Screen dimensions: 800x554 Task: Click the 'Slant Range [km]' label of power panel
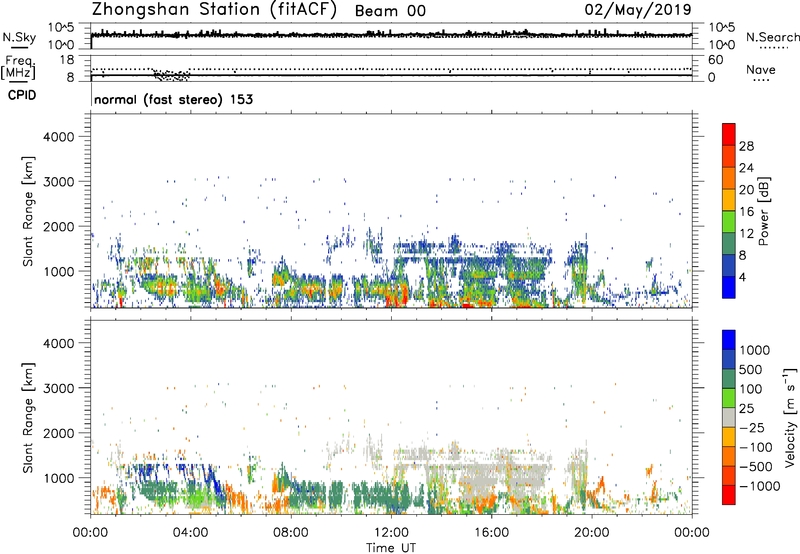click(28, 211)
